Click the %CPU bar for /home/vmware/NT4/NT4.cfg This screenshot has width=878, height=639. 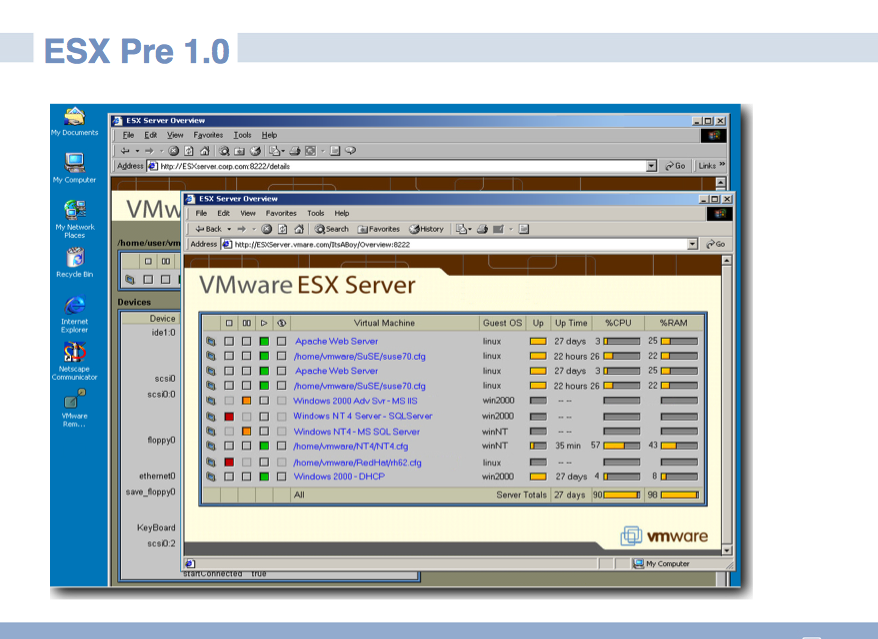tap(622, 446)
